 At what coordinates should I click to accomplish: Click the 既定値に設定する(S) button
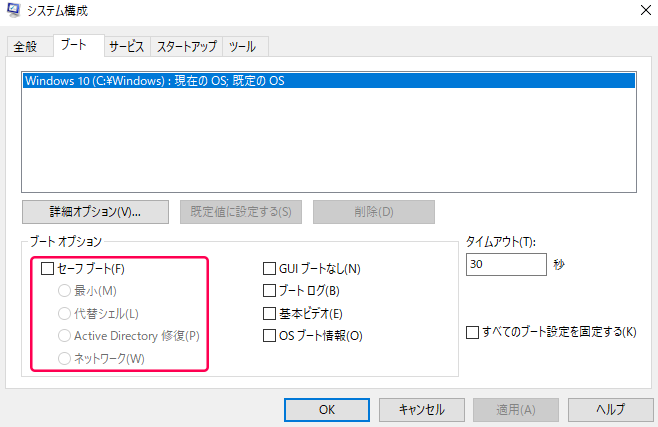tap(241, 212)
